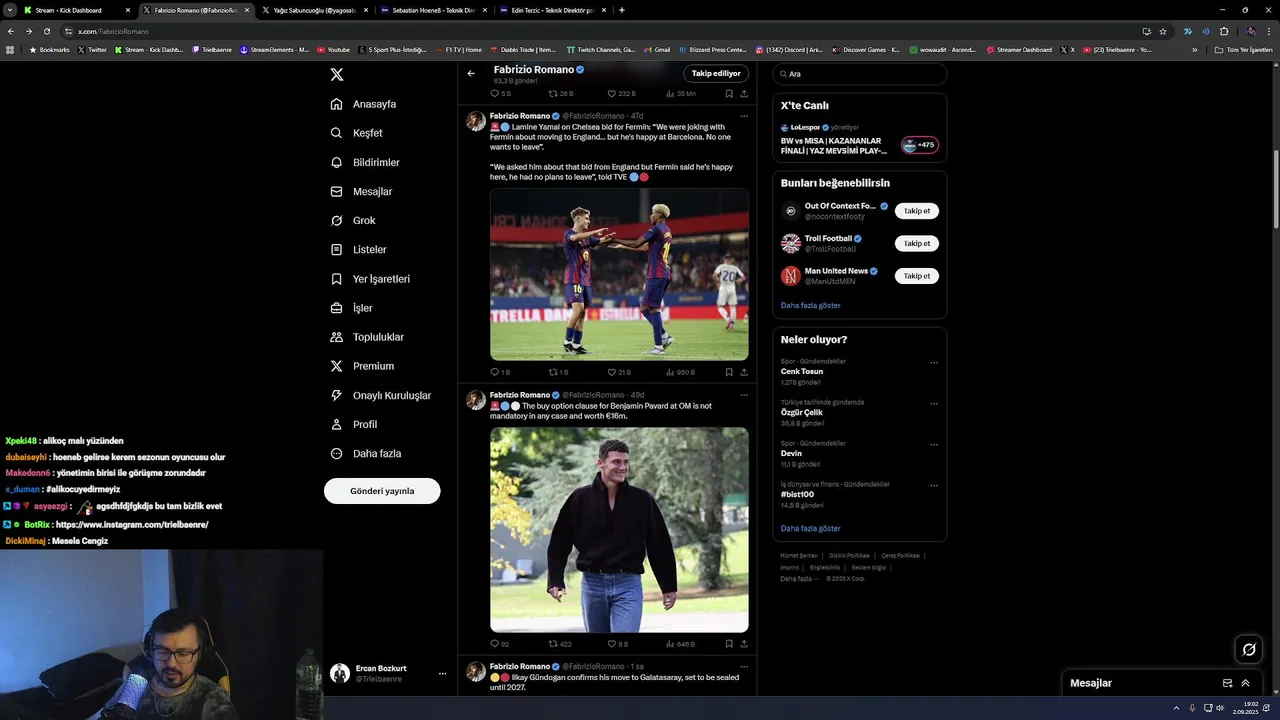Open Twitch Channels bookmark
This screenshot has width=1280, height=720.
(x=600, y=49)
